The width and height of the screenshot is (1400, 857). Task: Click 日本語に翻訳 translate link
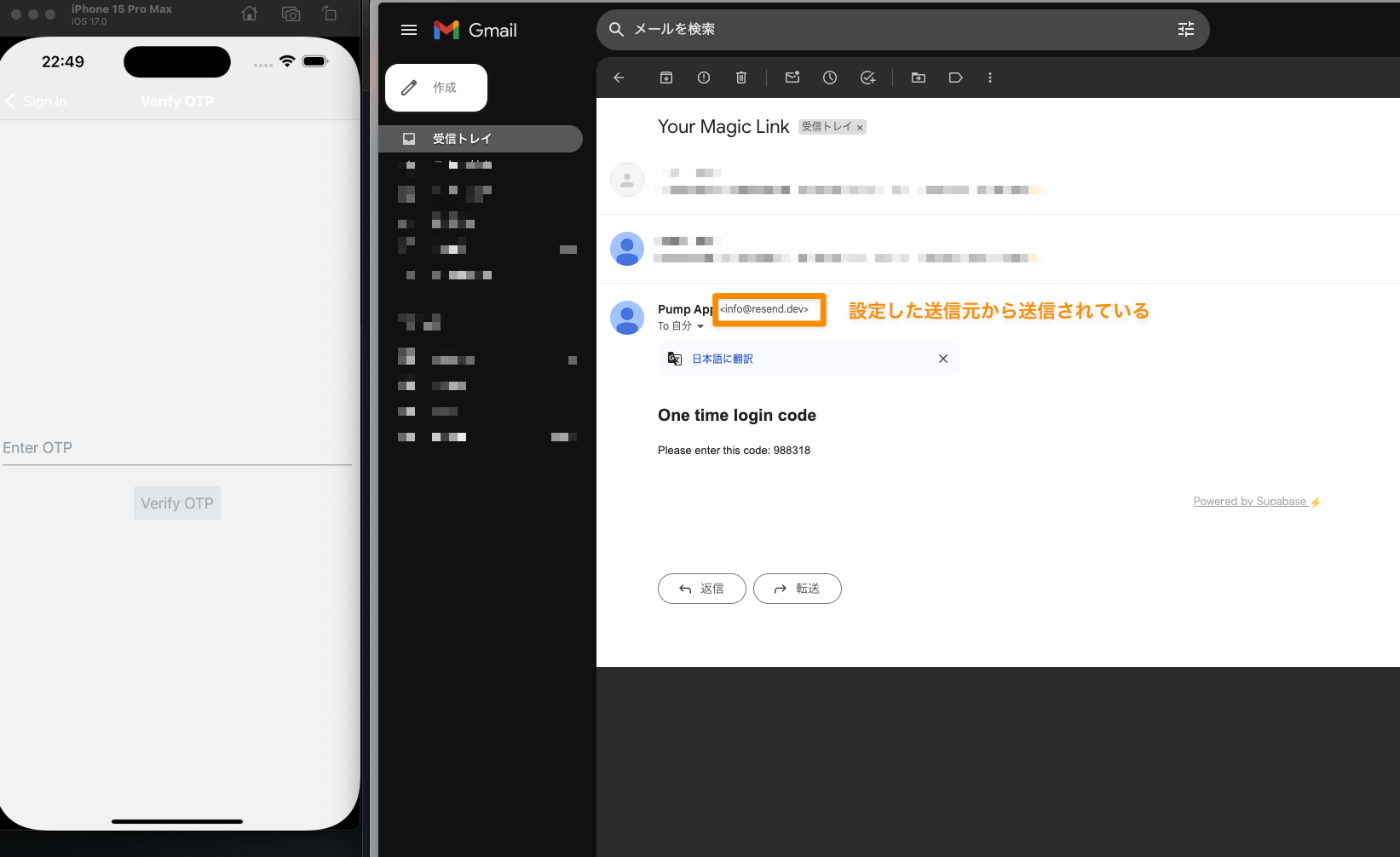[722, 359]
